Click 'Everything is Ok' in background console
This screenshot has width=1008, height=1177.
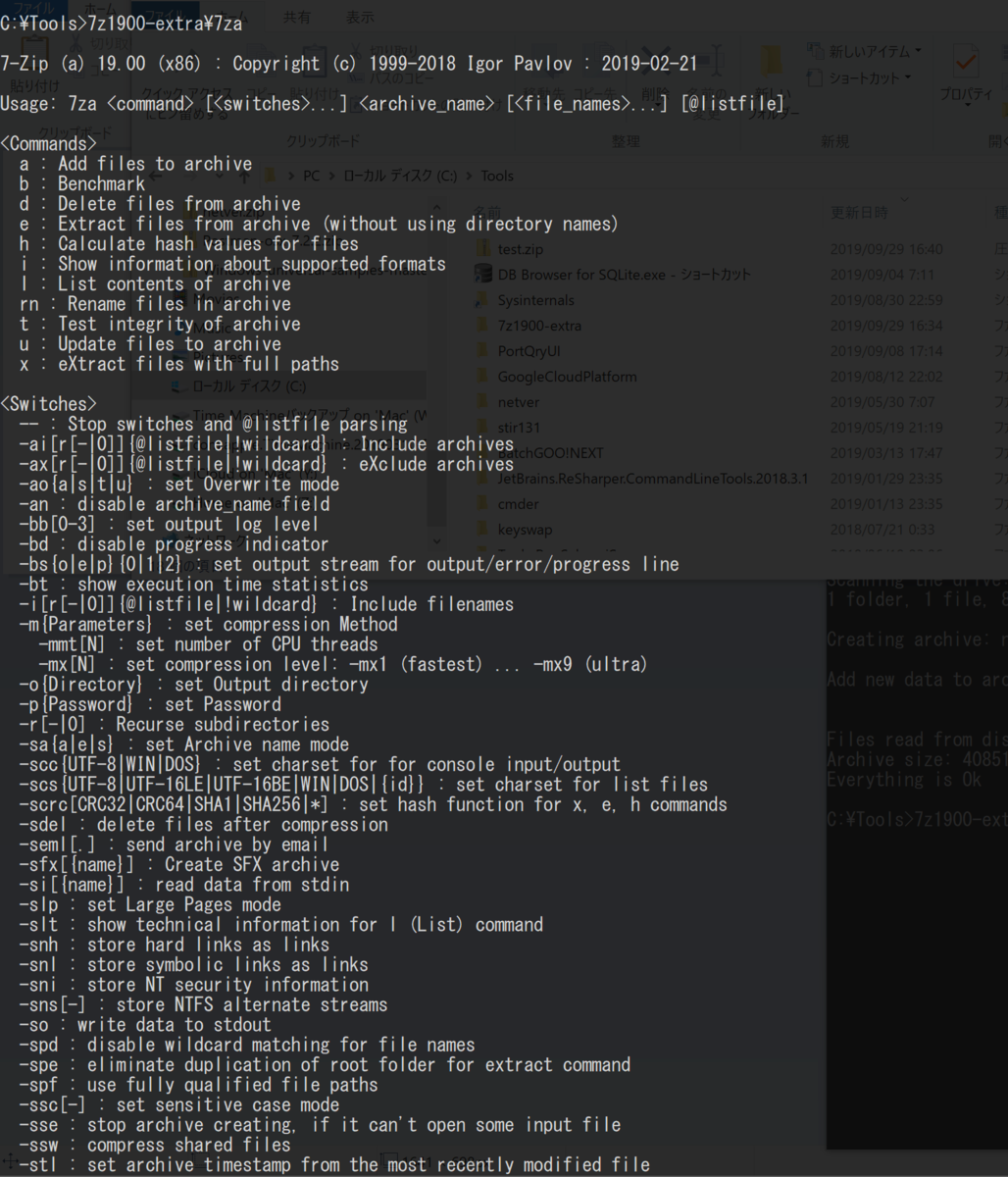(x=903, y=780)
